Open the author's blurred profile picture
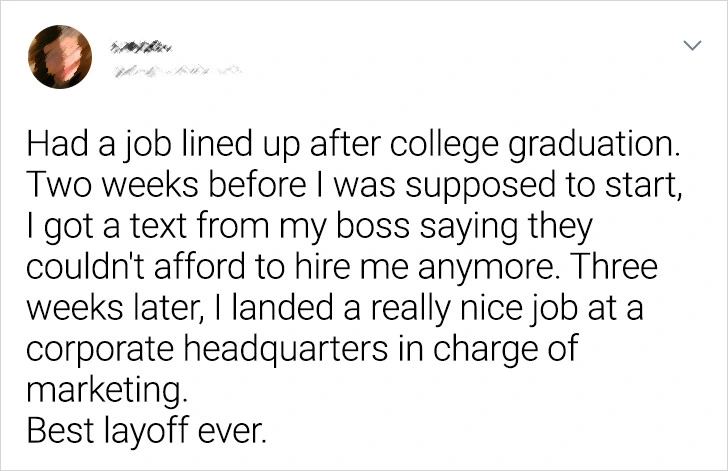This screenshot has height=471, width=728. (60, 57)
